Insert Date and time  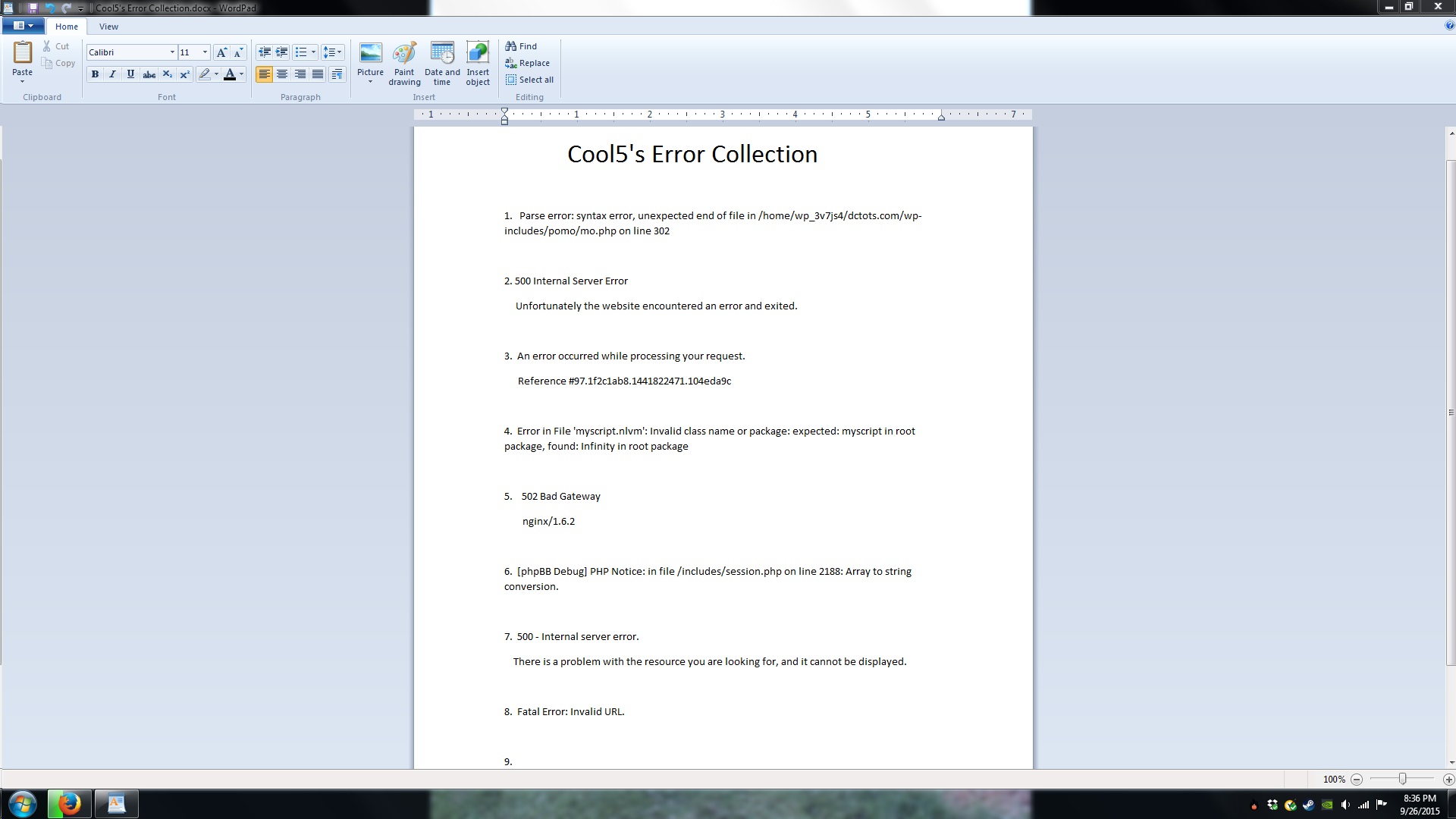tap(442, 63)
